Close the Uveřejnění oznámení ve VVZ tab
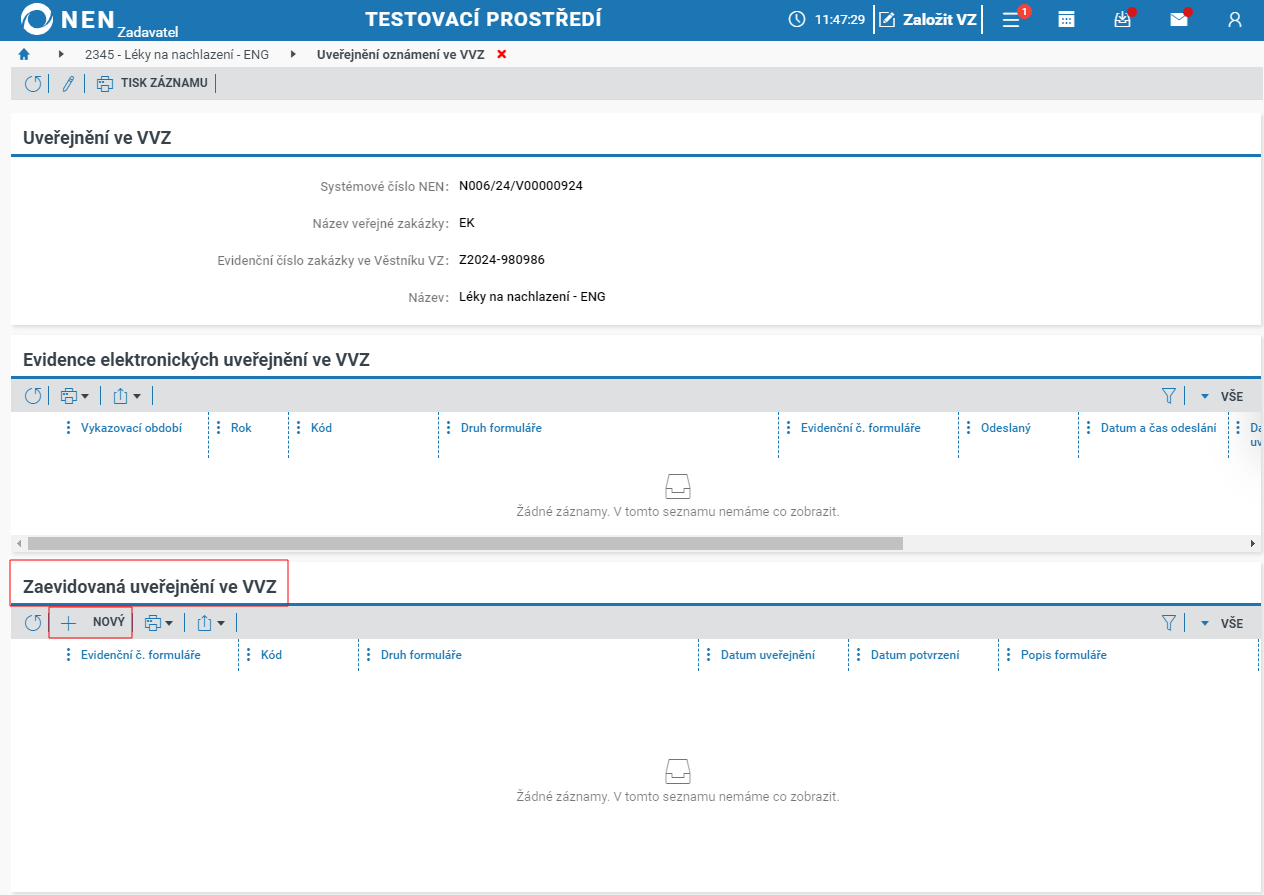The height and width of the screenshot is (895, 1264). pos(502,55)
